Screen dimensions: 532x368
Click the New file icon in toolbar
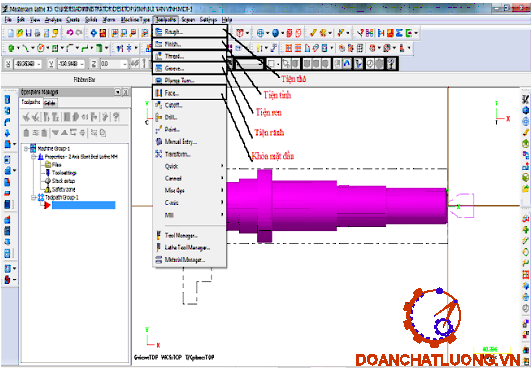(x=11, y=33)
